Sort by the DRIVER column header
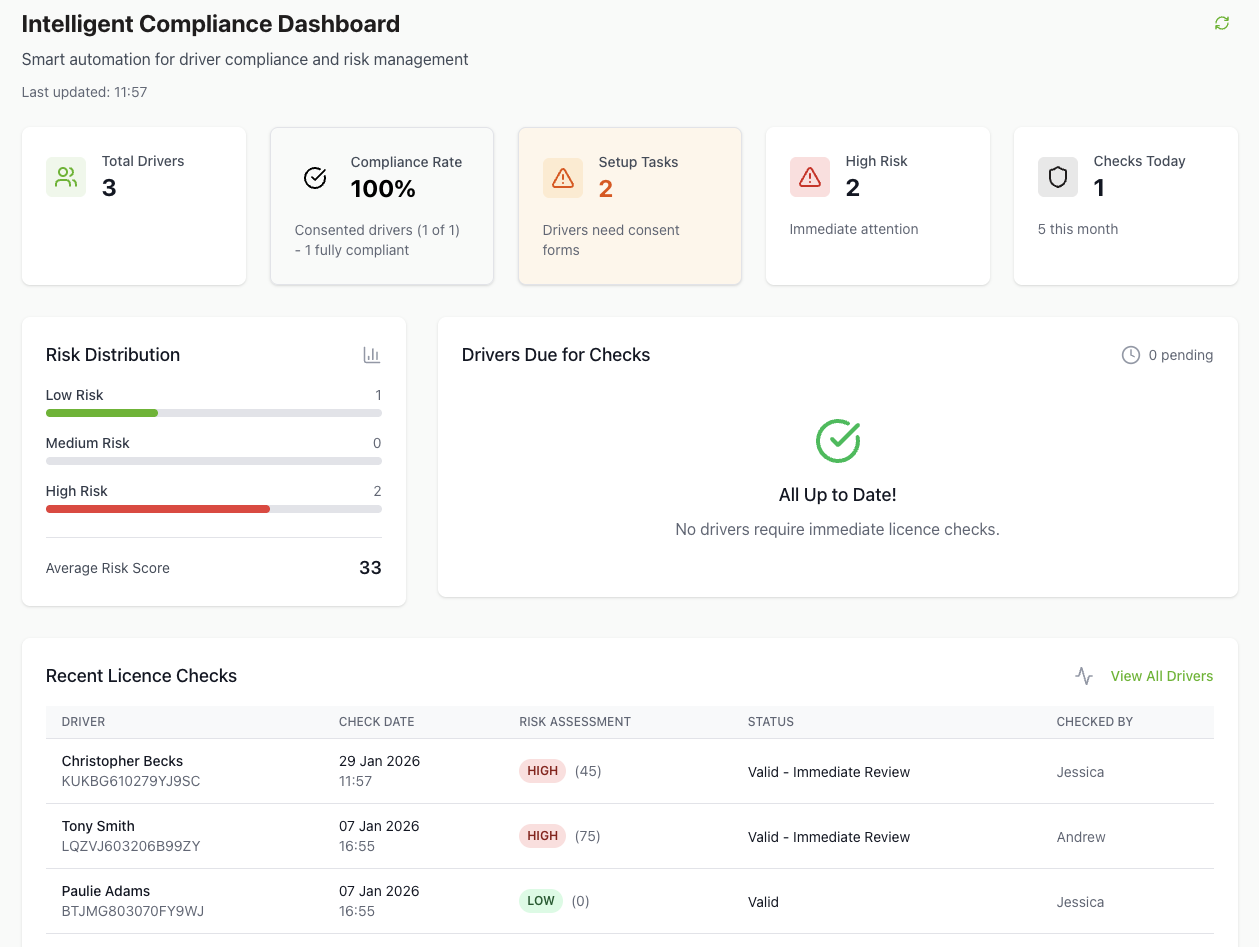 click(82, 721)
